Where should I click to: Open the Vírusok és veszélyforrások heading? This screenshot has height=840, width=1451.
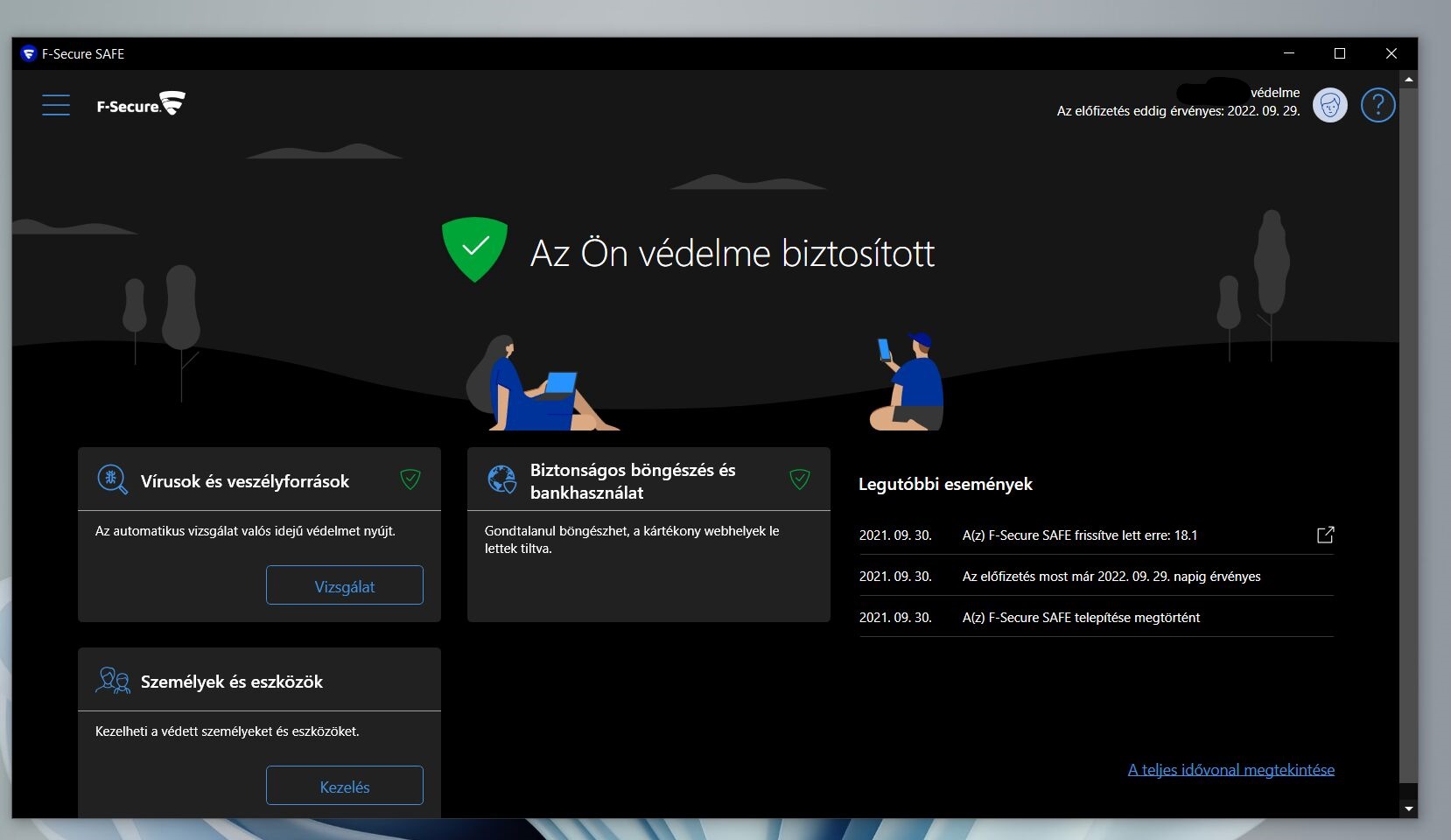pos(245,481)
